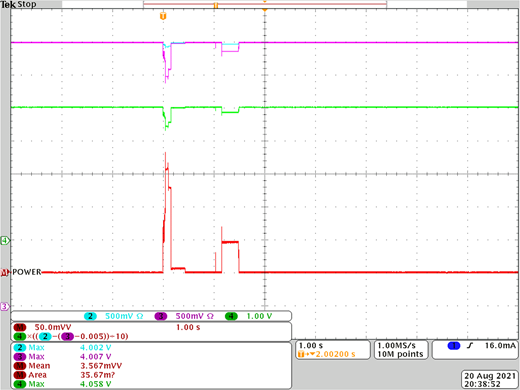The image size is (520, 390).
Task: Click the 3.567mVV mean value
Action: pos(101,366)
